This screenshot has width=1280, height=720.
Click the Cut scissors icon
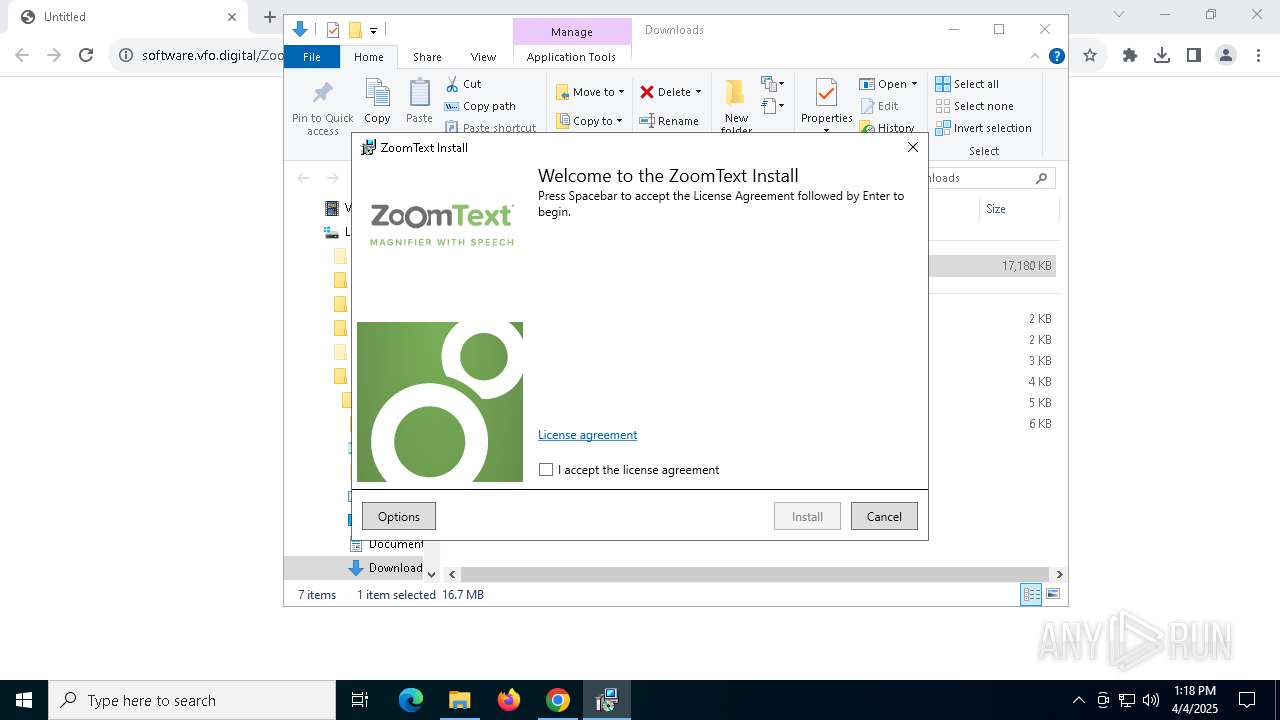pos(452,84)
